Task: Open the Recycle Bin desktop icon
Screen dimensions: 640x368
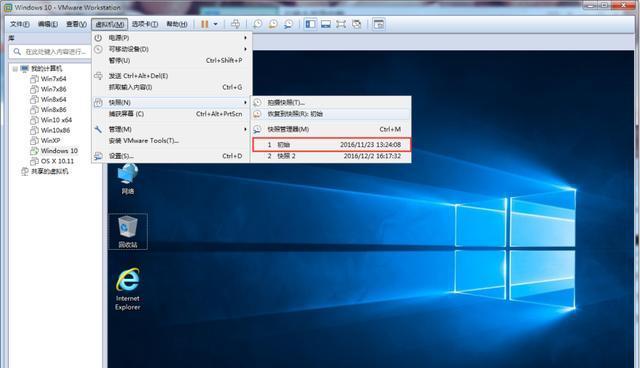Action: [128, 231]
